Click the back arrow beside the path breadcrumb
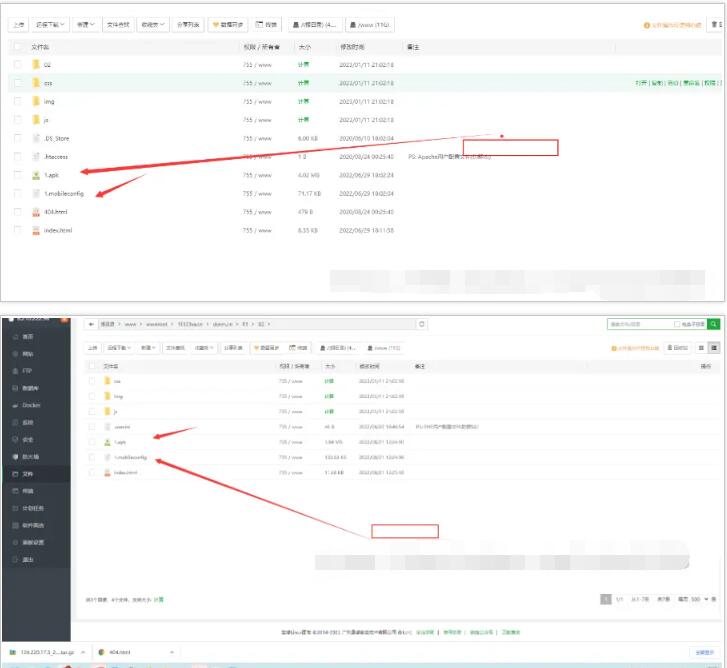727x668 pixels. click(90, 324)
